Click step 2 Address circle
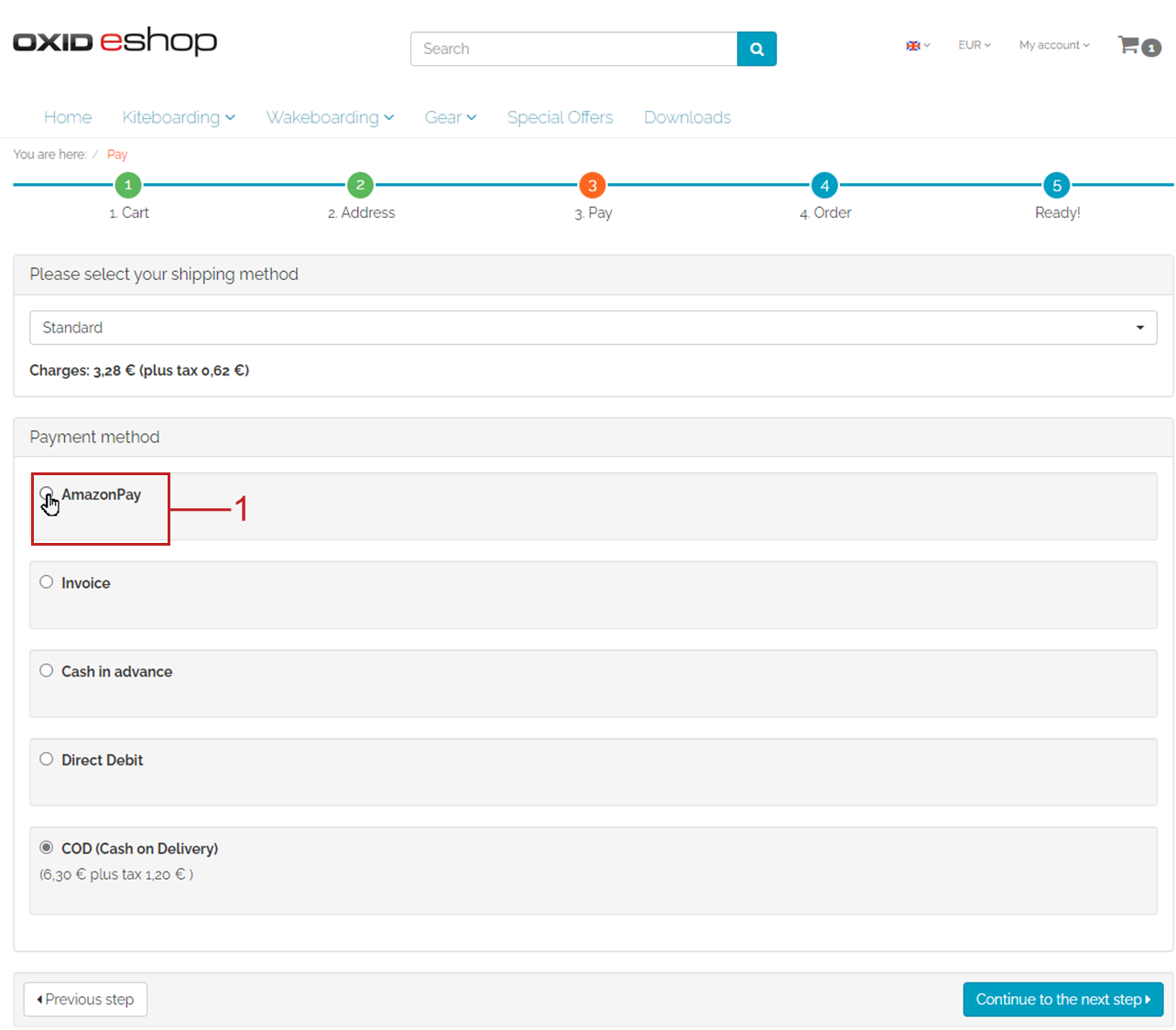Viewport: 1176px width, 1030px height. (x=360, y=185)
